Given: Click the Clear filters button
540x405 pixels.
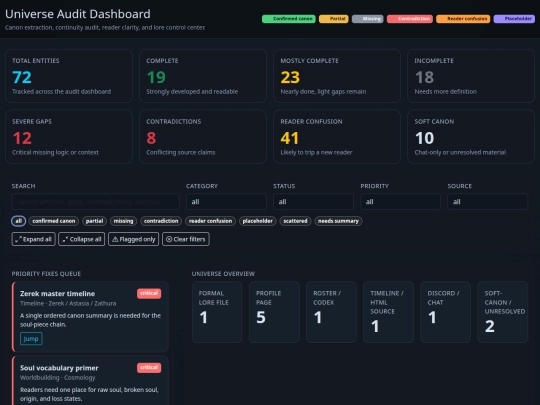Looking at the screenshot, I should [186, 239].
